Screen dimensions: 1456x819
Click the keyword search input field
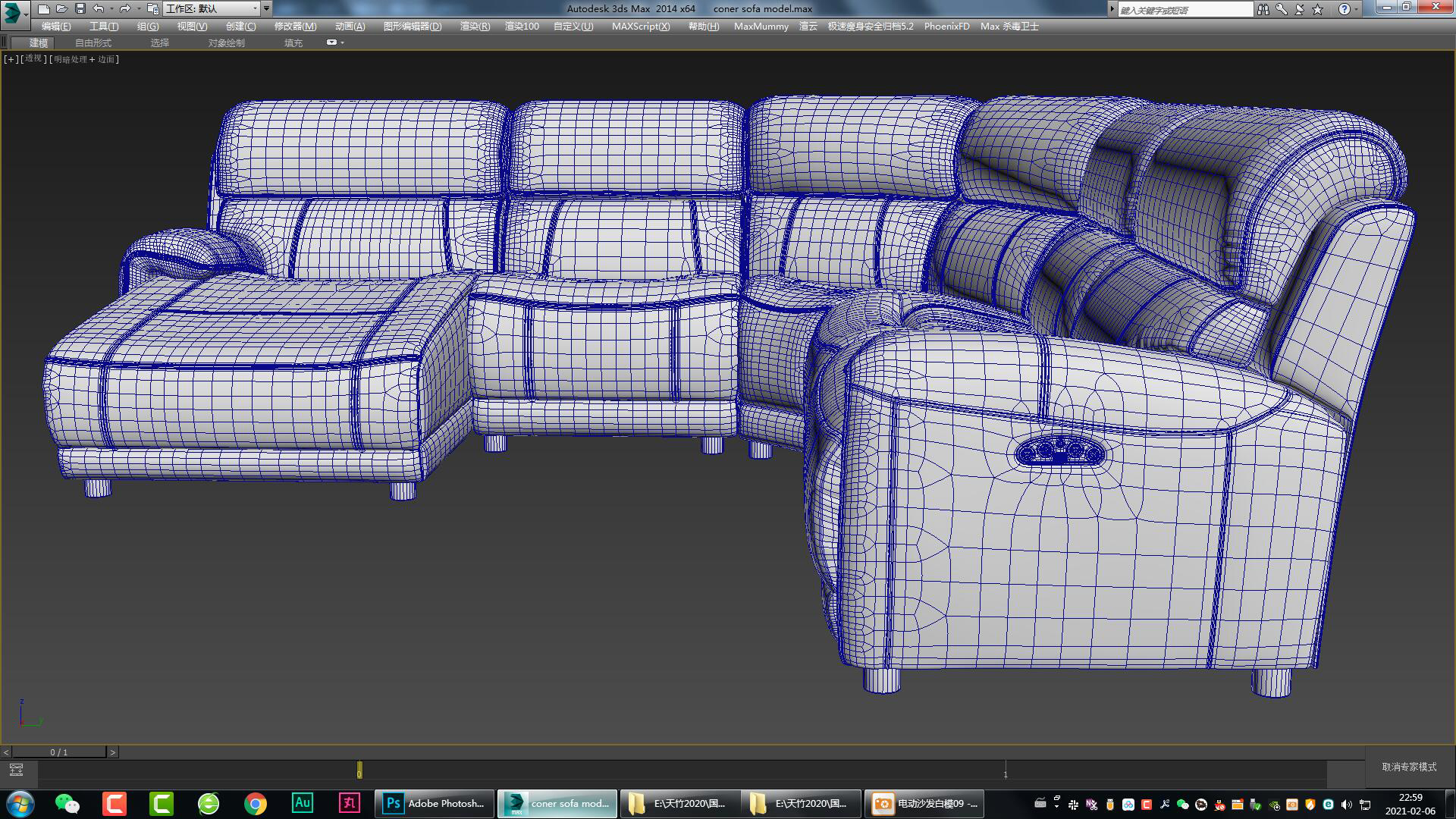[x=1183, y=8]
